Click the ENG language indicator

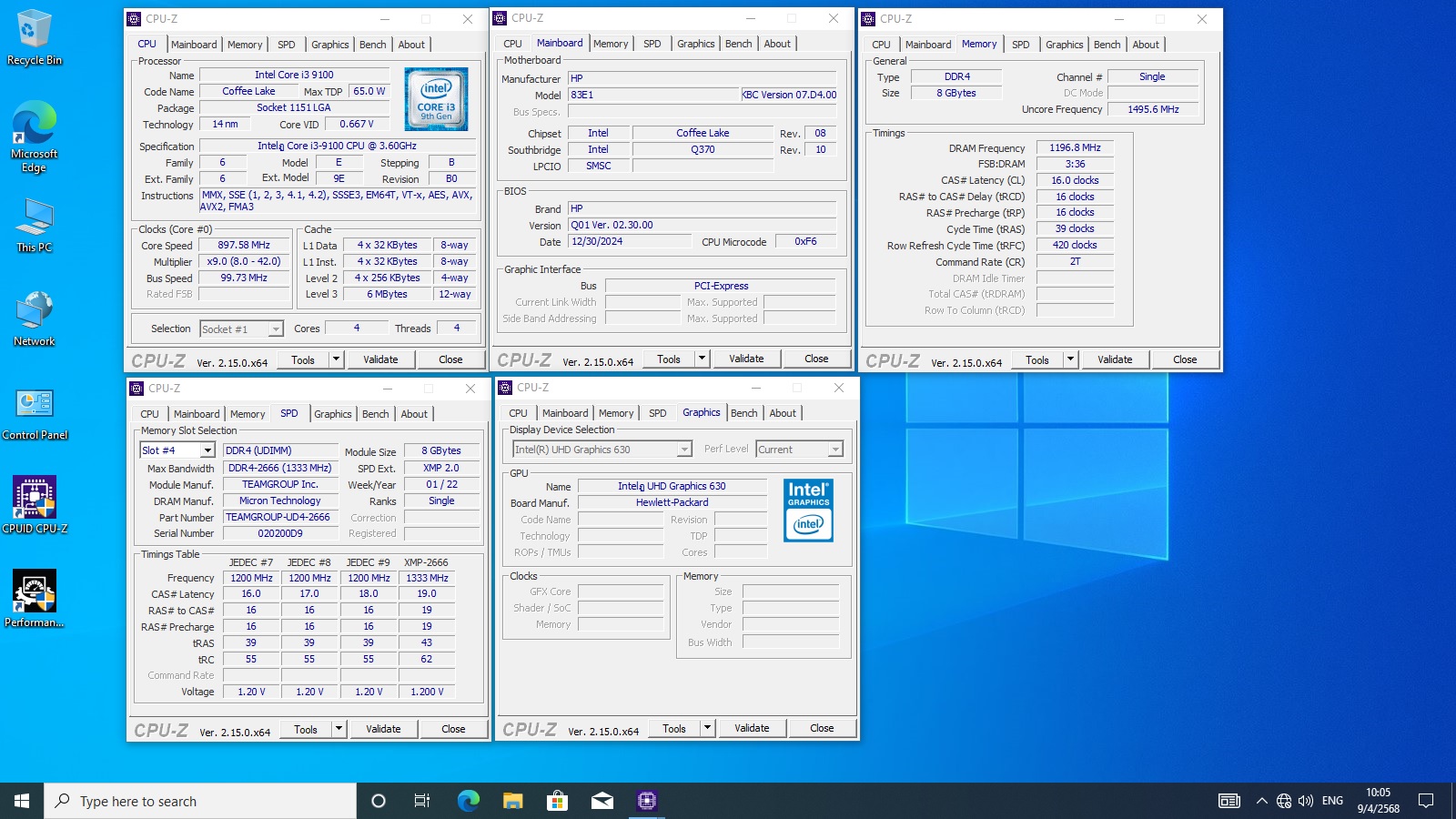pyautogui.click(x=1332, y=801)
